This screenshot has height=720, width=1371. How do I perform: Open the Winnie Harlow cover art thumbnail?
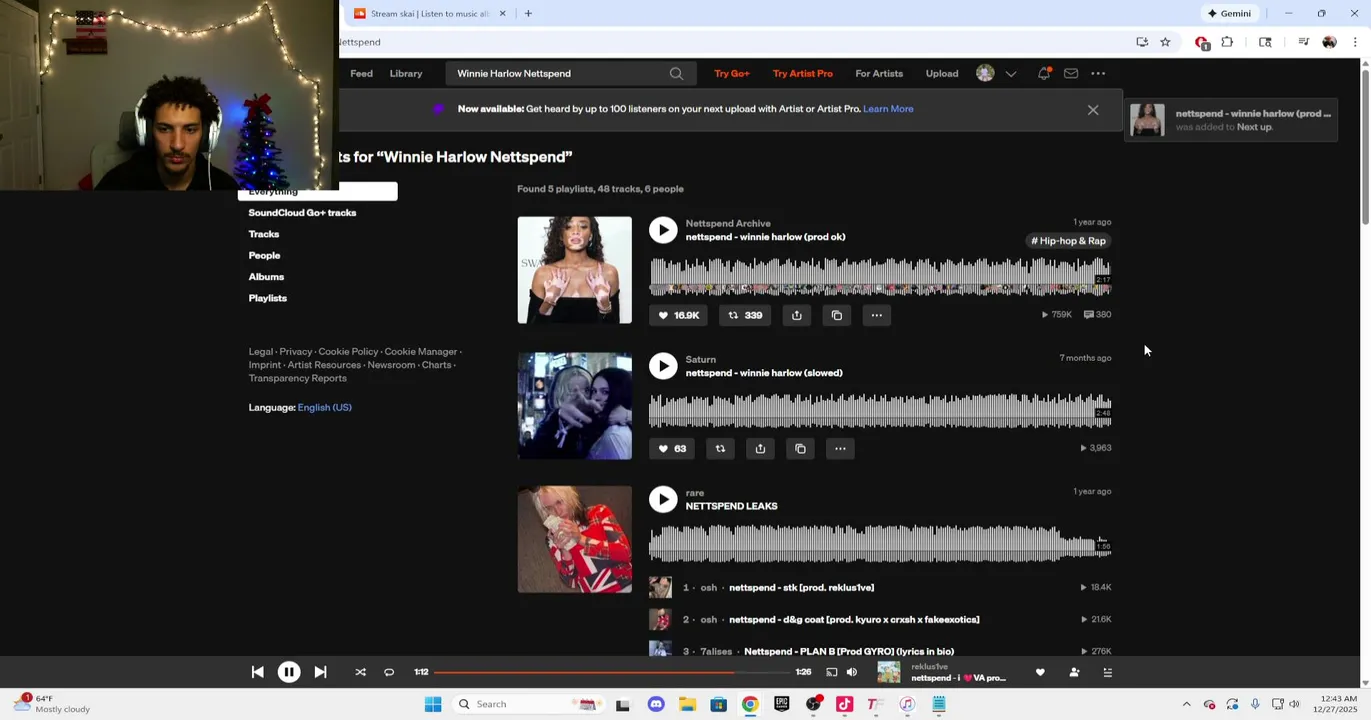pyautogui.click(x=574, y=270)
